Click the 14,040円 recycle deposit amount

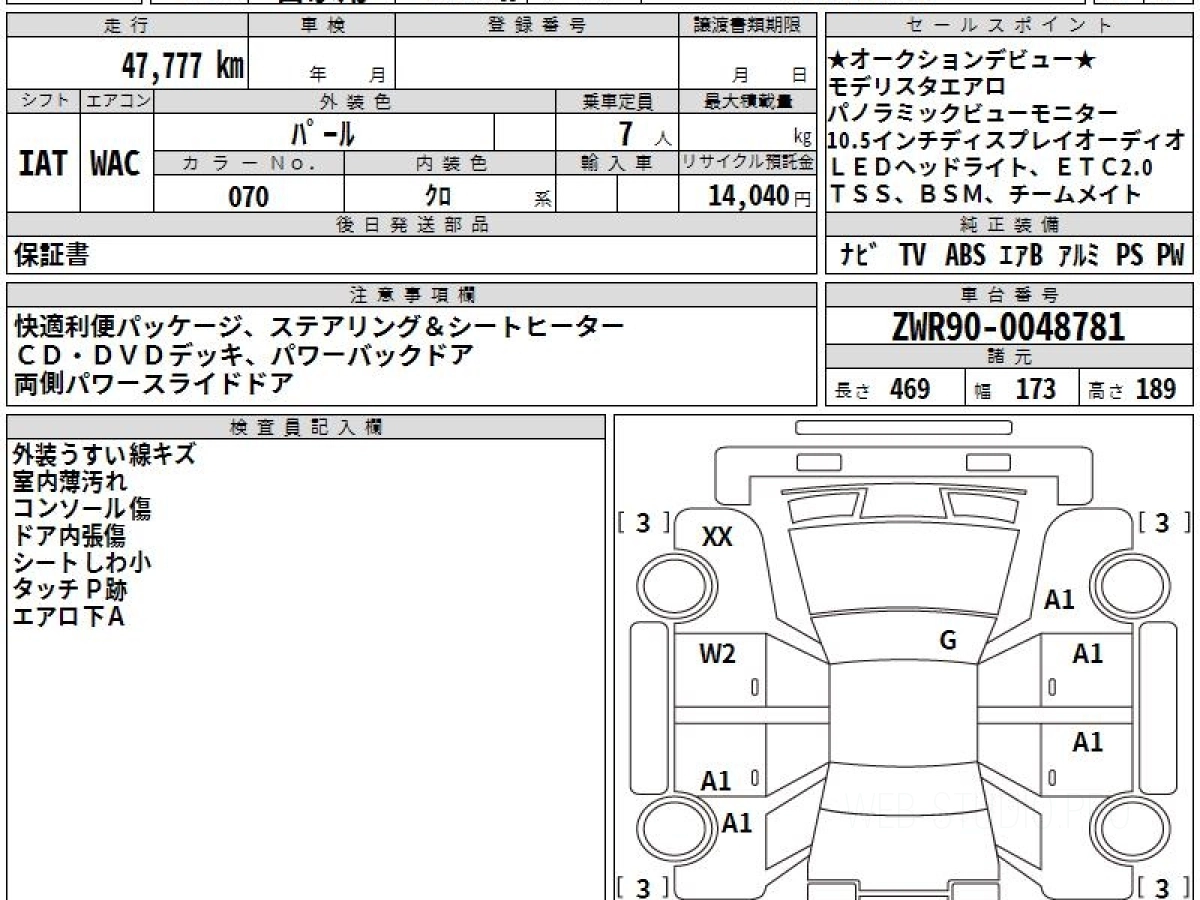point(759,196)
